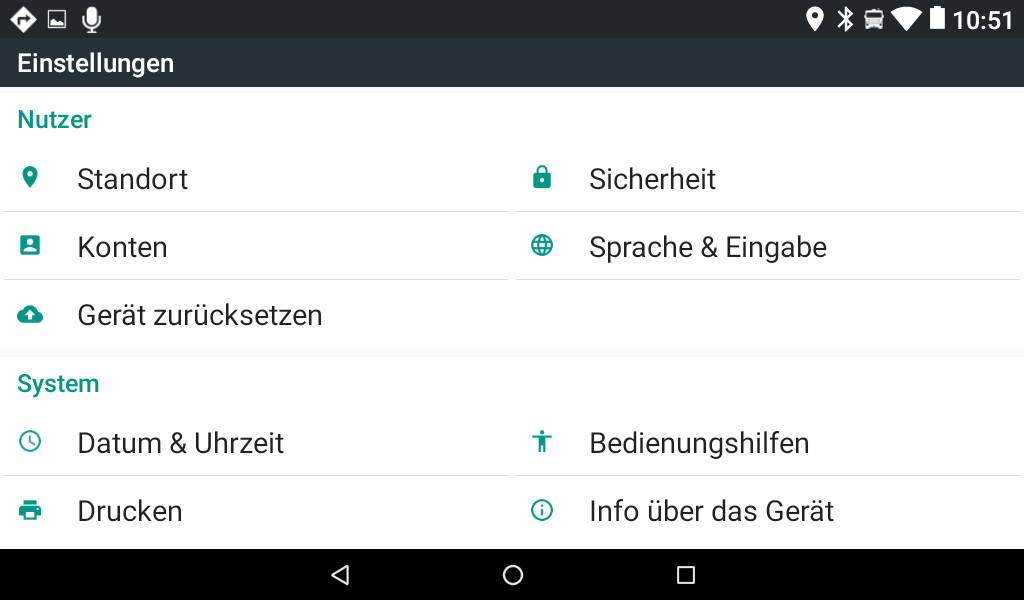
Task: Tap the Konten account icon
Action: pos(30,246)
